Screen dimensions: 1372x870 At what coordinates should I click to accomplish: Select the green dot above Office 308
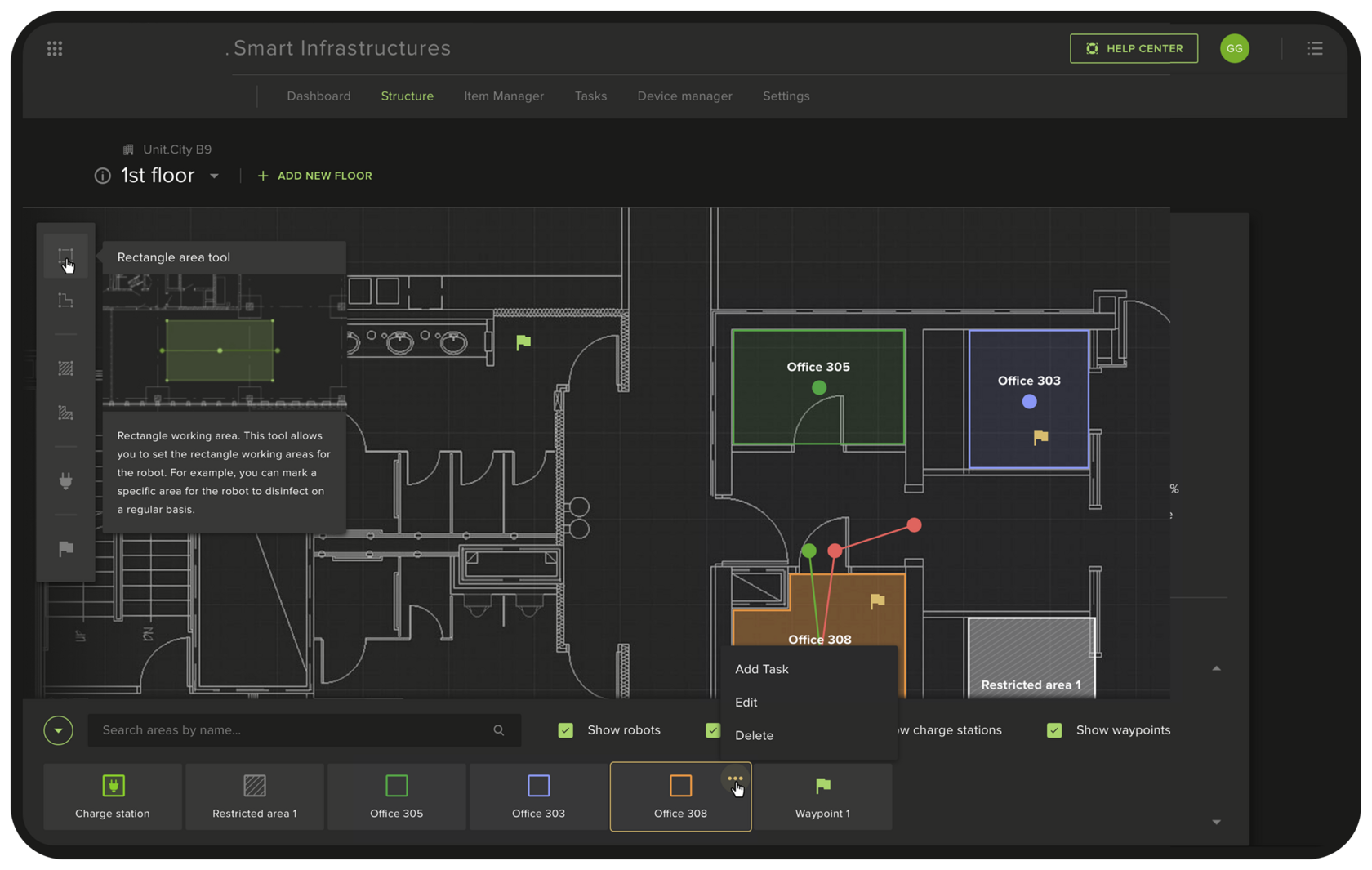[809, 551]
